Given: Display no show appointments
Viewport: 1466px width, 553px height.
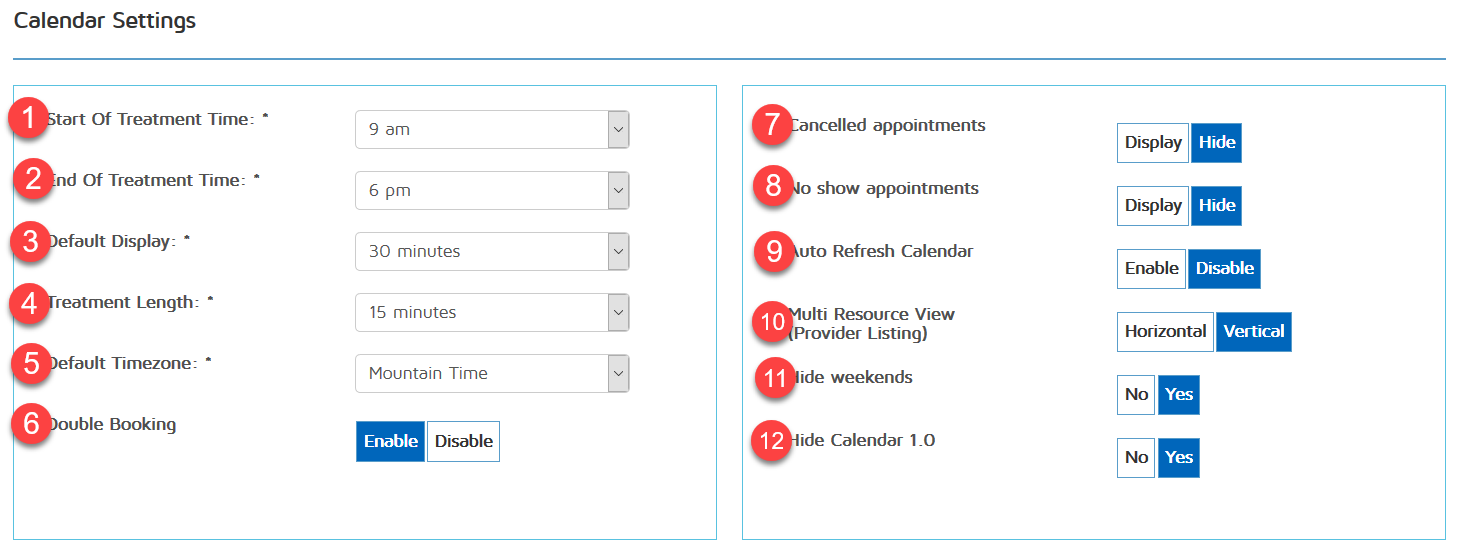Looking at the screenshot, I should (x=1153, y=206).
